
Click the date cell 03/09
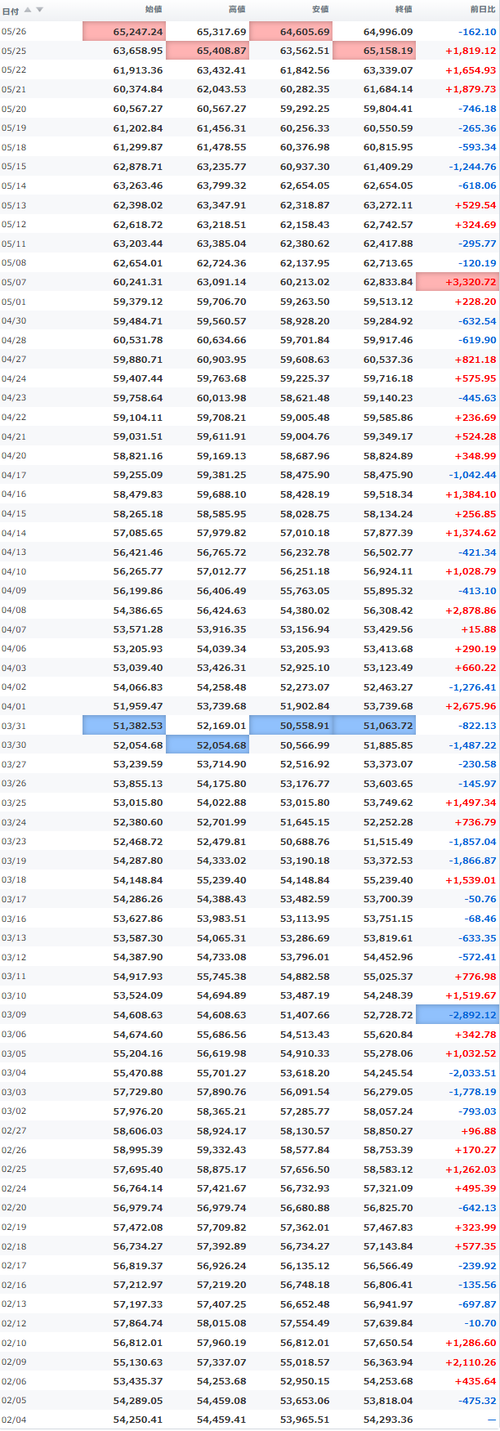tap(14, 1013)
